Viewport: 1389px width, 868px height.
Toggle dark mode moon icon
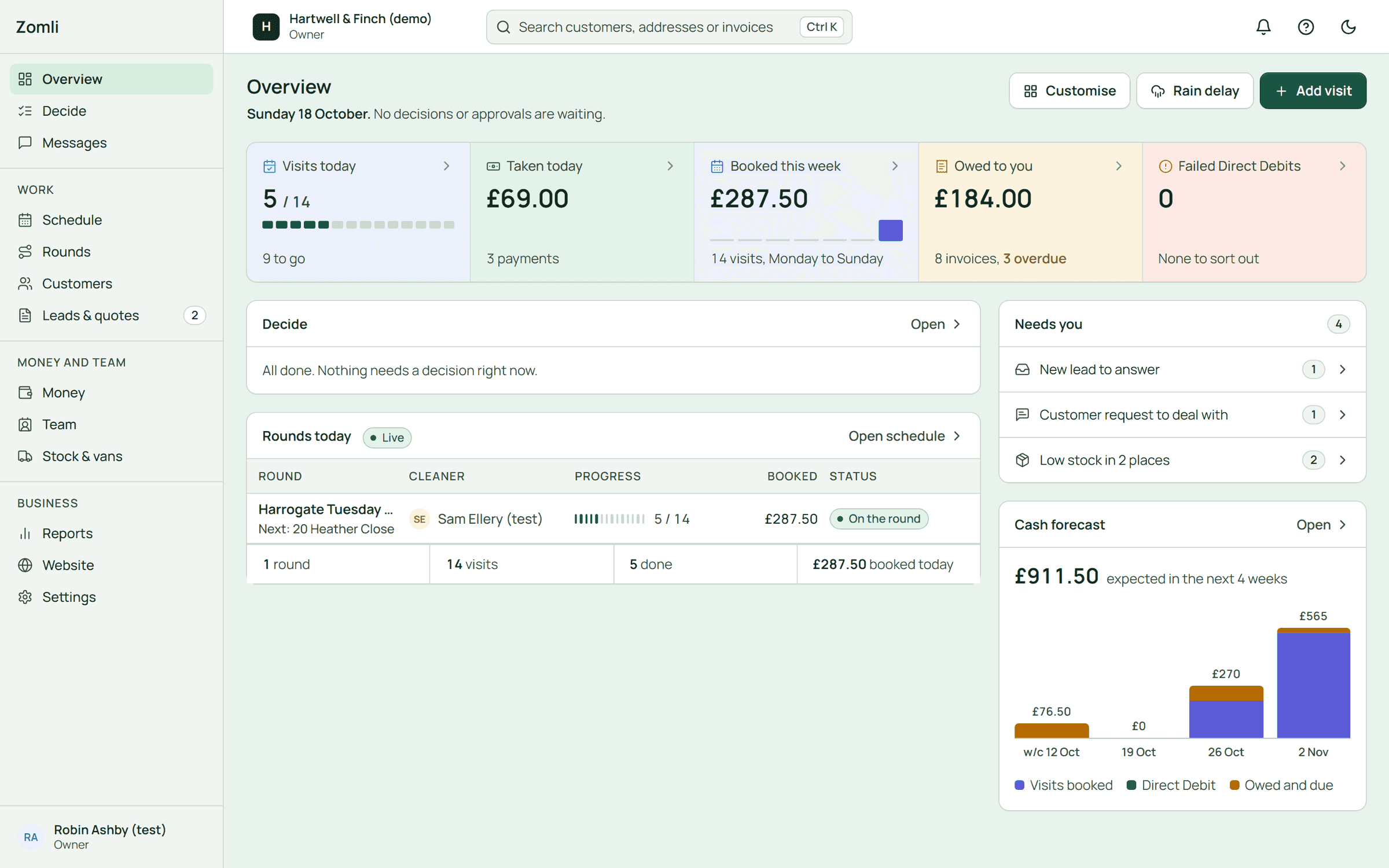pyautogui.click(x=1348, y=27)
